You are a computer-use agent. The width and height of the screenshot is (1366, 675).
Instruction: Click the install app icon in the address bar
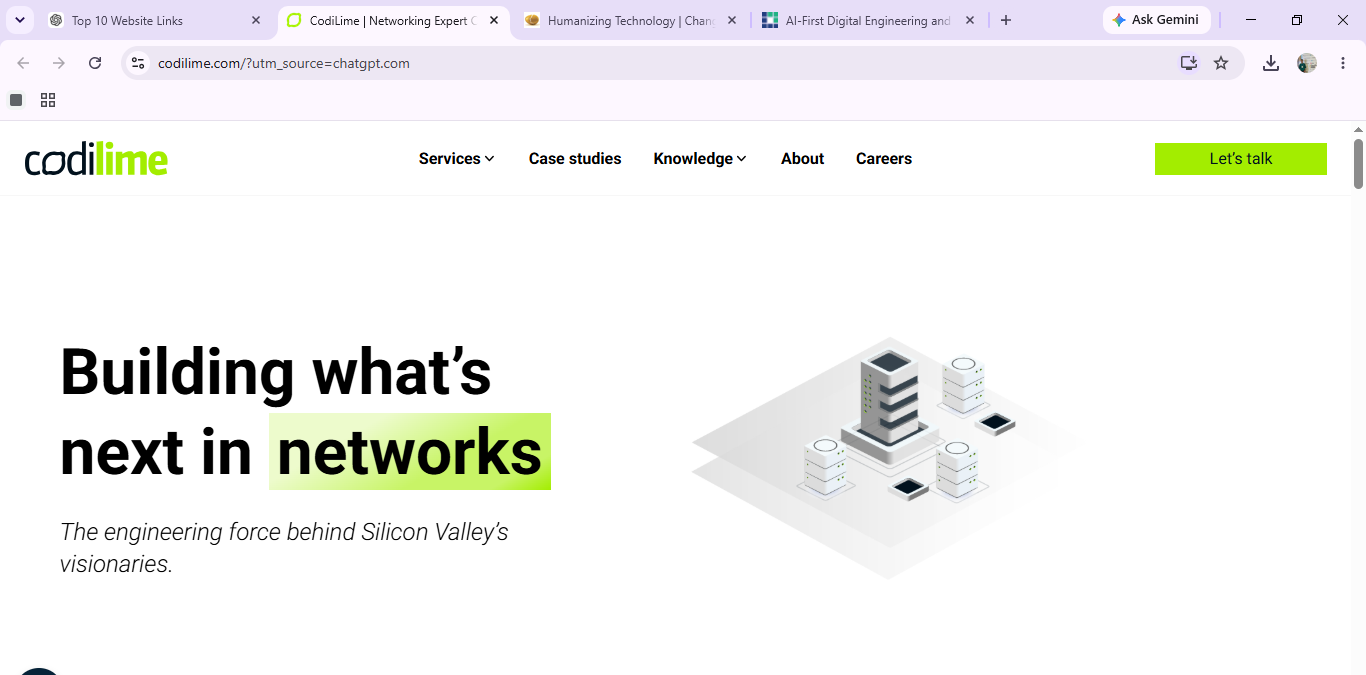(x=1188, y=63)
